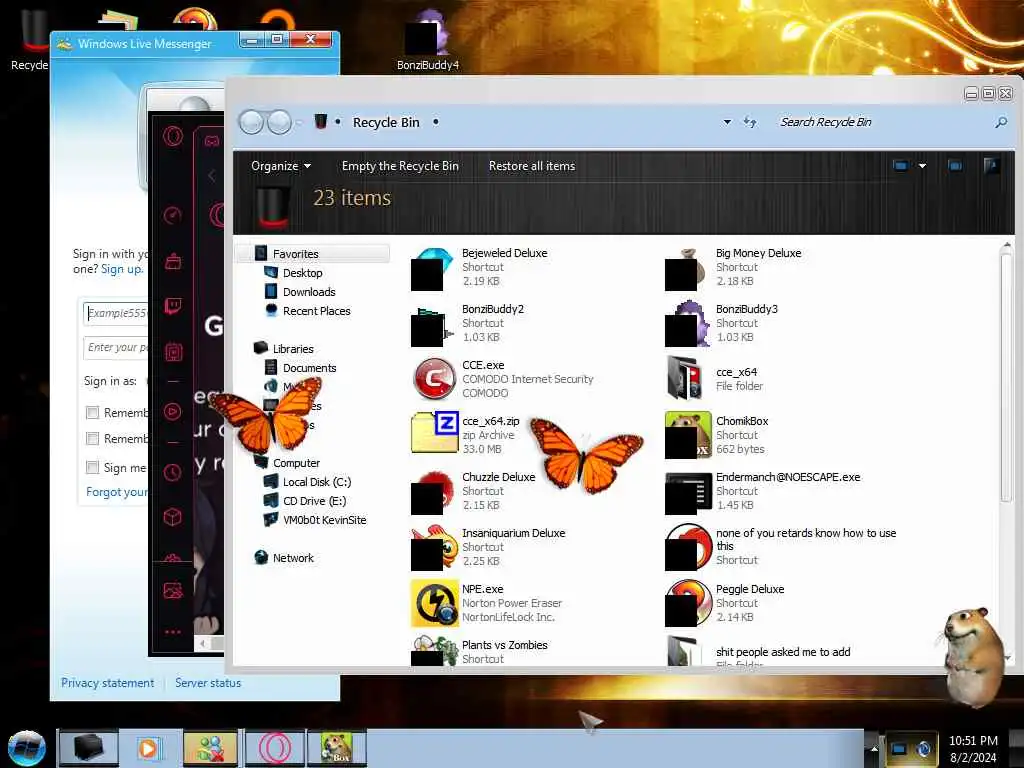The image size is (1024, 768).
Task: Open Documents library in navigation pane
Action: coord(310,368)
